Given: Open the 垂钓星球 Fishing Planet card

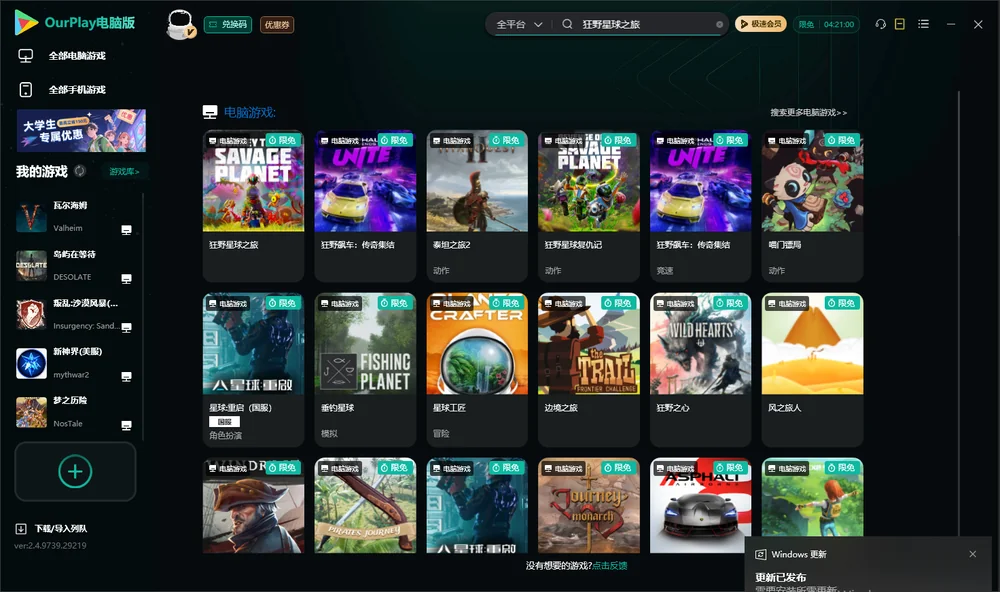Looking at the screenshot, I should pos(365,369).
